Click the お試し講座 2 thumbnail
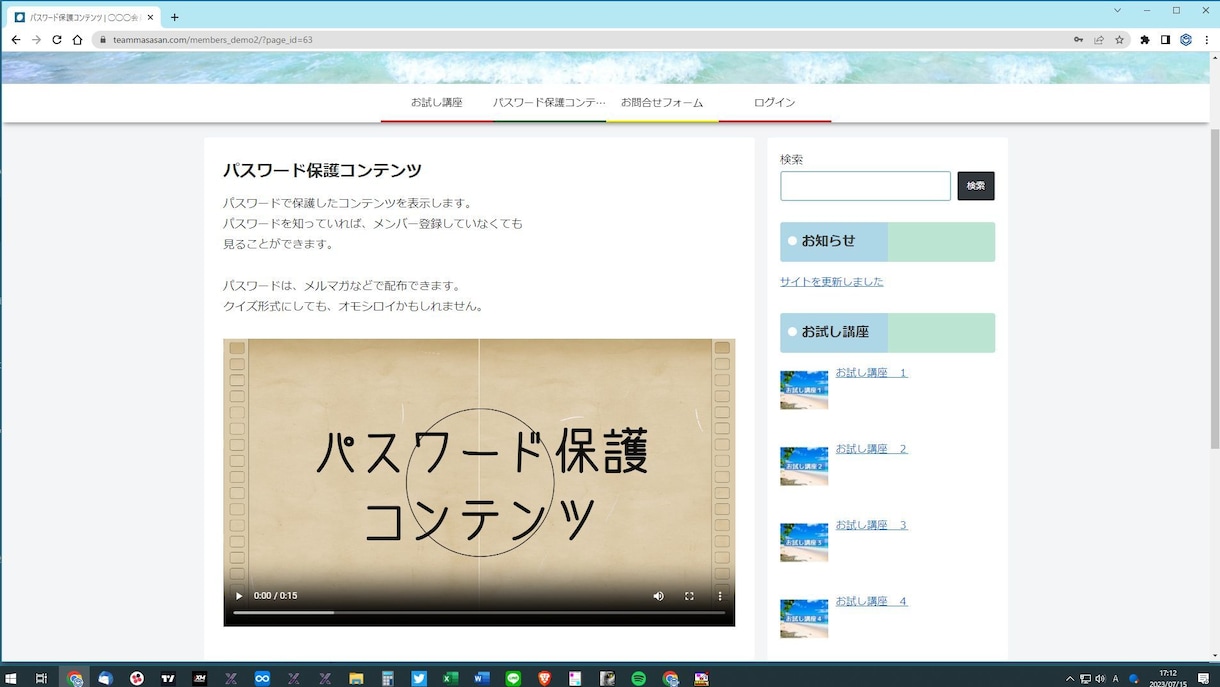This screenshot has width=1220, height=687. pos(804,466)
